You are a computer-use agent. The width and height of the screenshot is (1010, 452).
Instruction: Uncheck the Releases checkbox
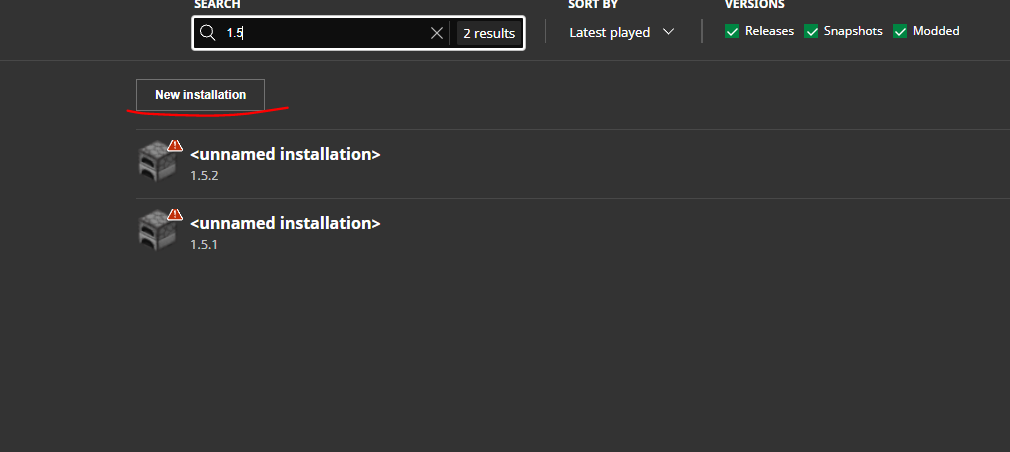pos(733,31)
